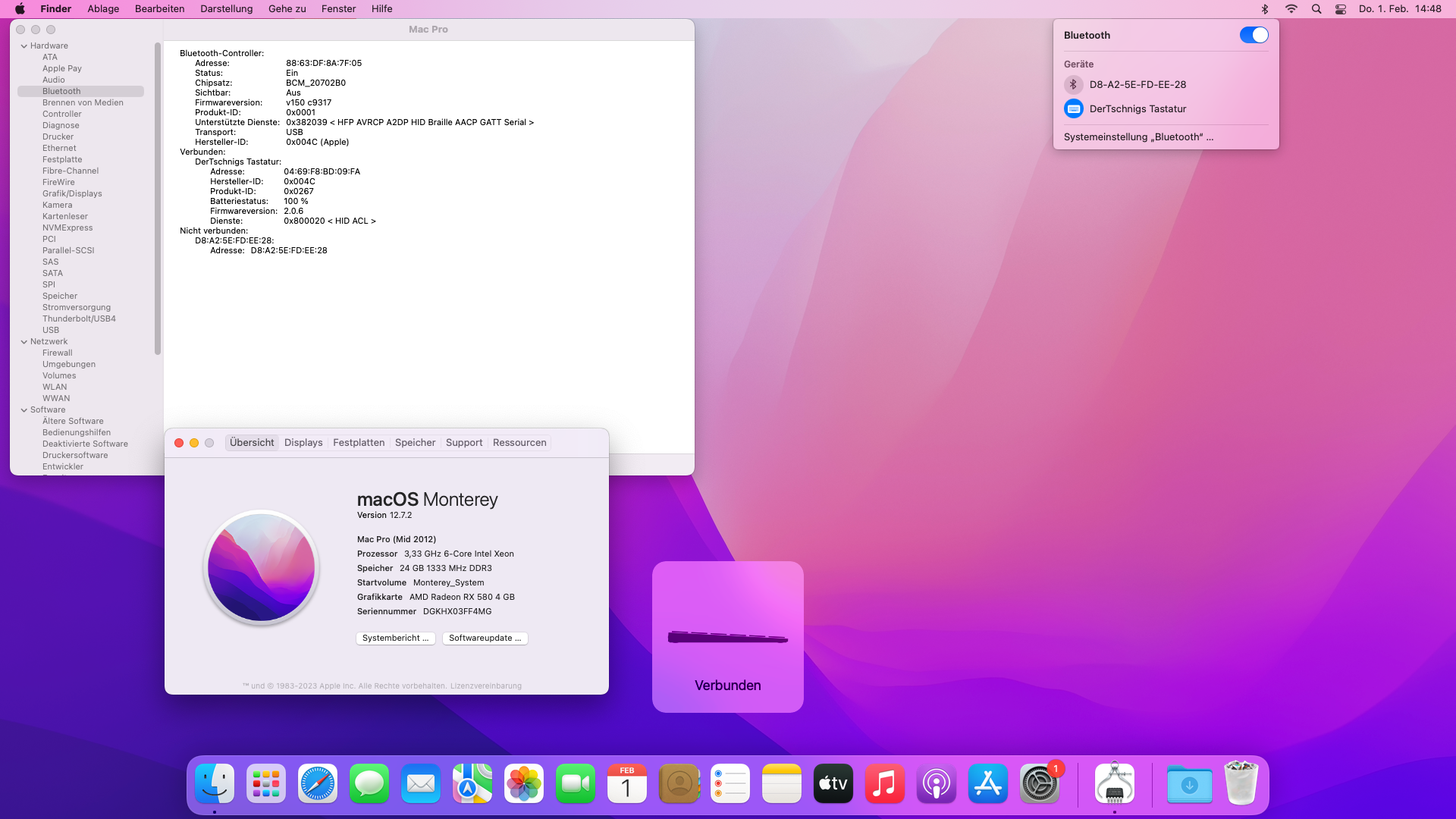Viewport: 1456px width, 819px height.
Task: Open the Control Center menu bar icon
Action: tap(1341, 9)
